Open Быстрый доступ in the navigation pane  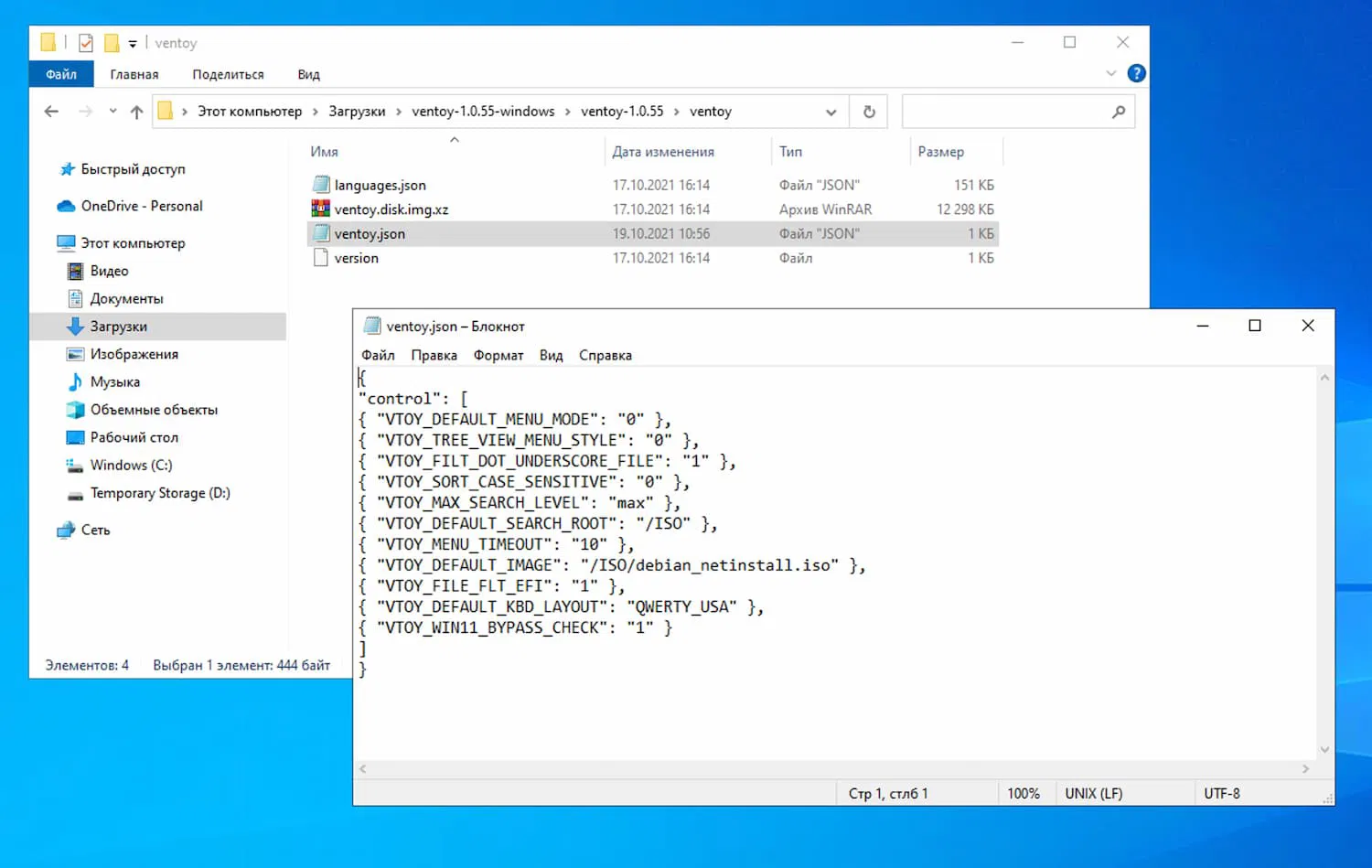tap(133, 169)
